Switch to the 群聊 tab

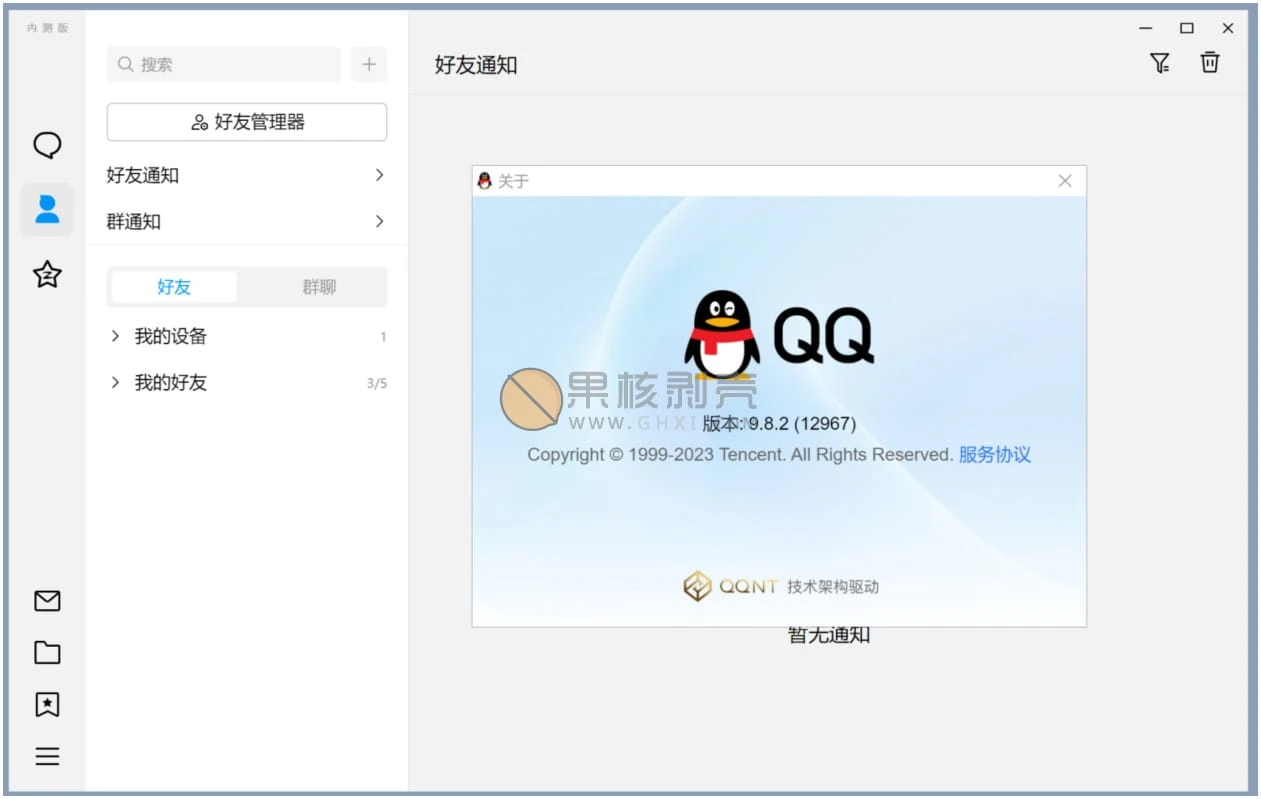point(318,287)
